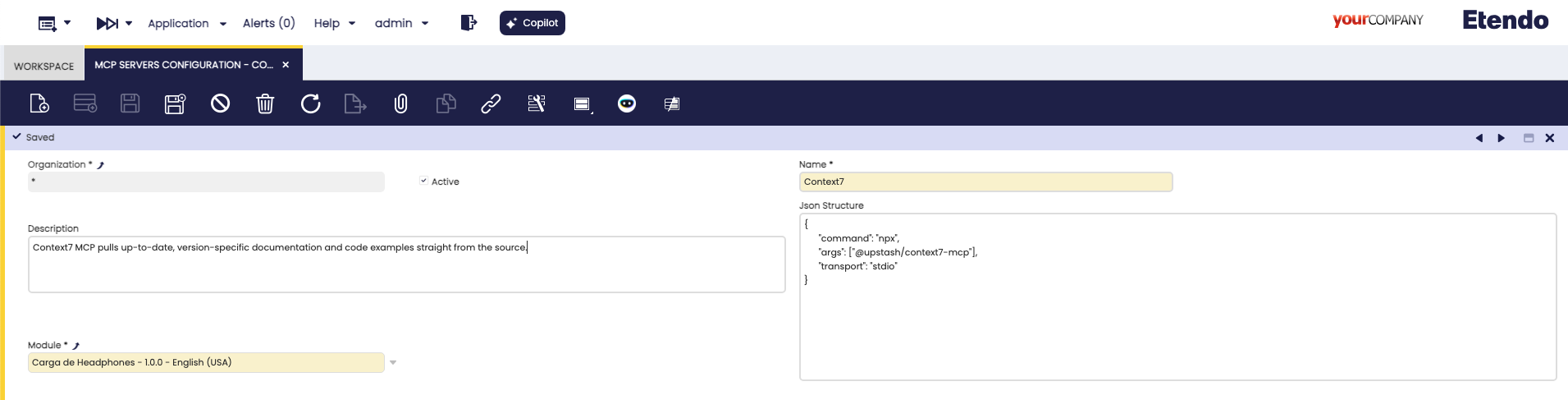Open the admin user dropdown
Image resolution: width=1568 pixels, height=400 pixels.
[x=402, y=23]
